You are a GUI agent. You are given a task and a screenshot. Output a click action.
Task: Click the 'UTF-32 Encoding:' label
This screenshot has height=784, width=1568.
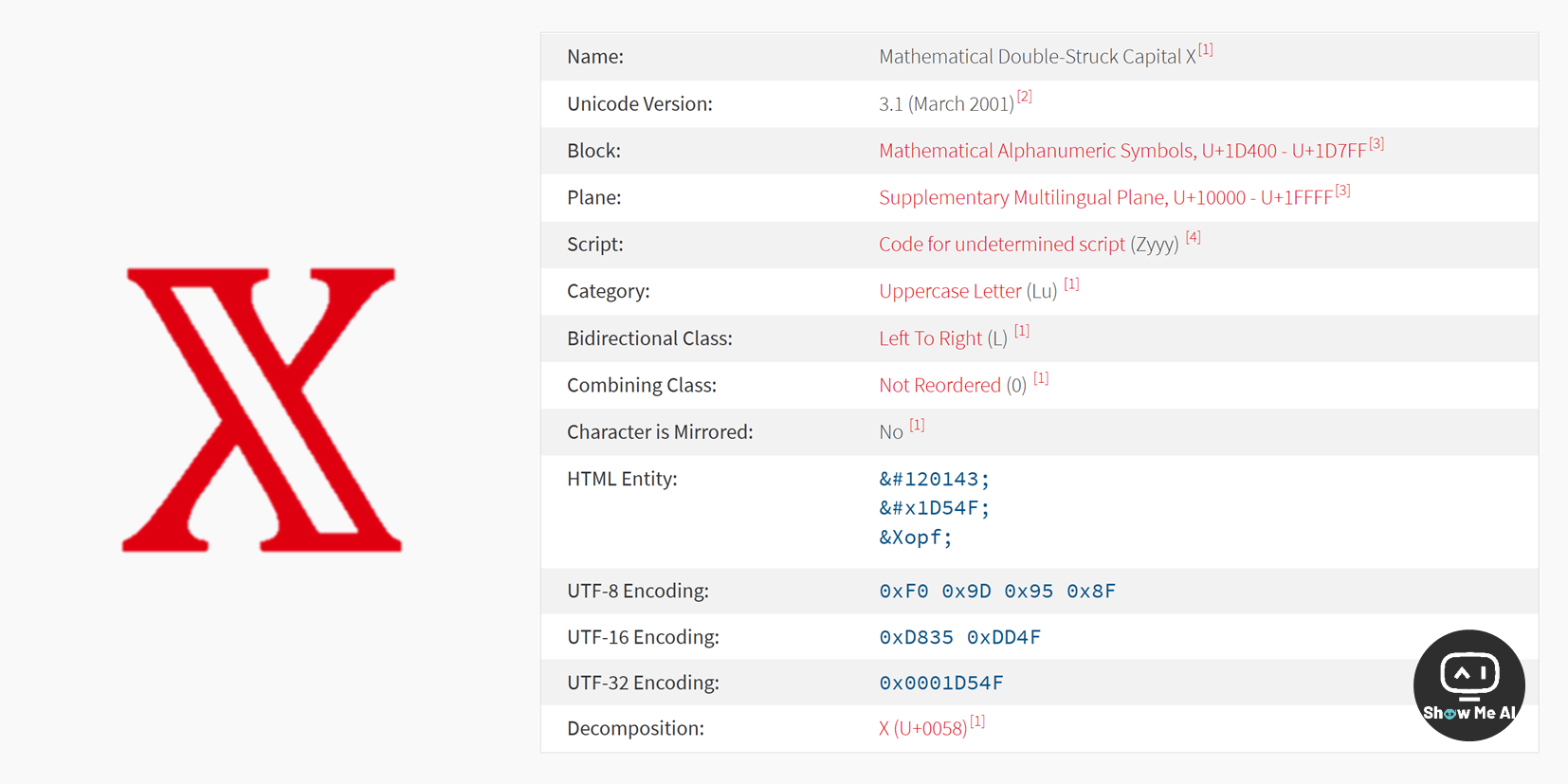pyautogui.click(x=643, y=683)
